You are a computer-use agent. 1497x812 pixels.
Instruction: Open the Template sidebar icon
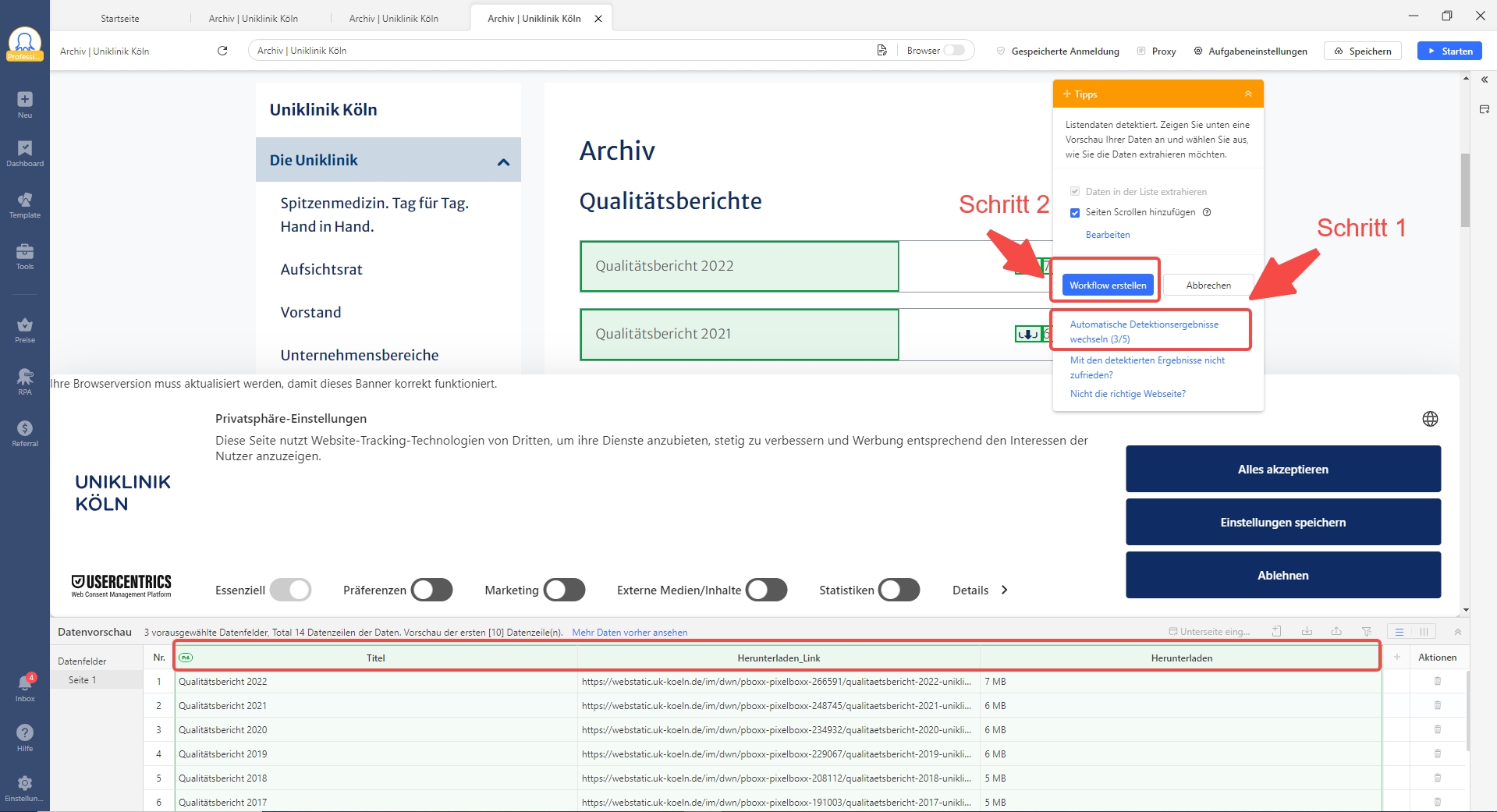point(25,205)
